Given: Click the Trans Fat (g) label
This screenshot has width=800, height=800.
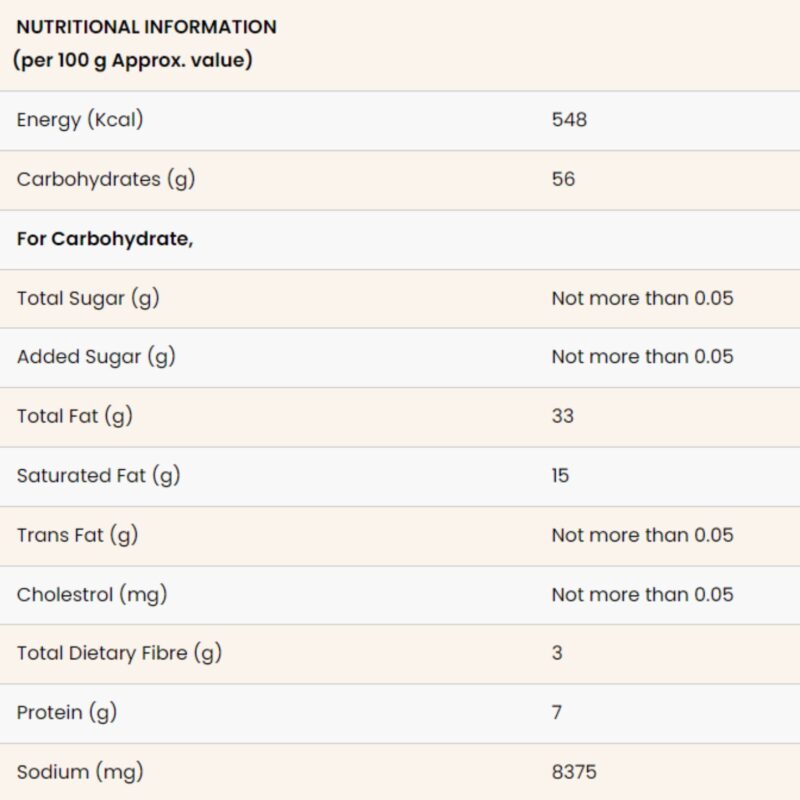Looking at the screenshot, I should coord(78,536).
